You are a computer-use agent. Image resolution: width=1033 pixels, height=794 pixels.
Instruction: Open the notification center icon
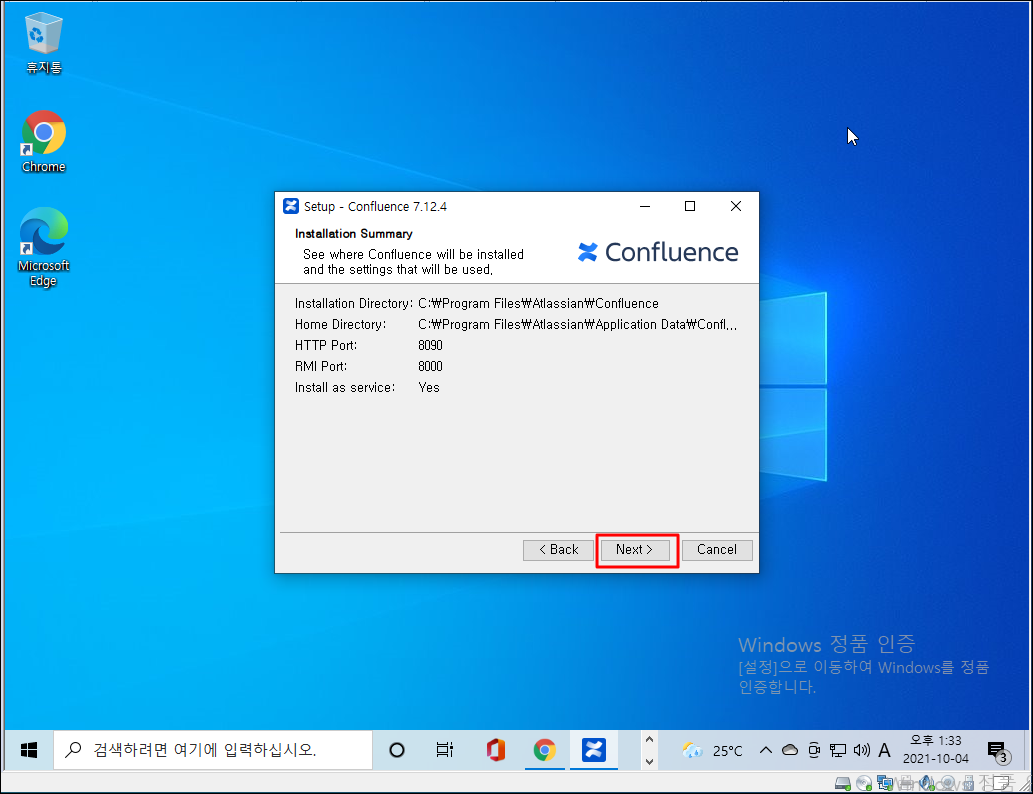coord(998,751)
